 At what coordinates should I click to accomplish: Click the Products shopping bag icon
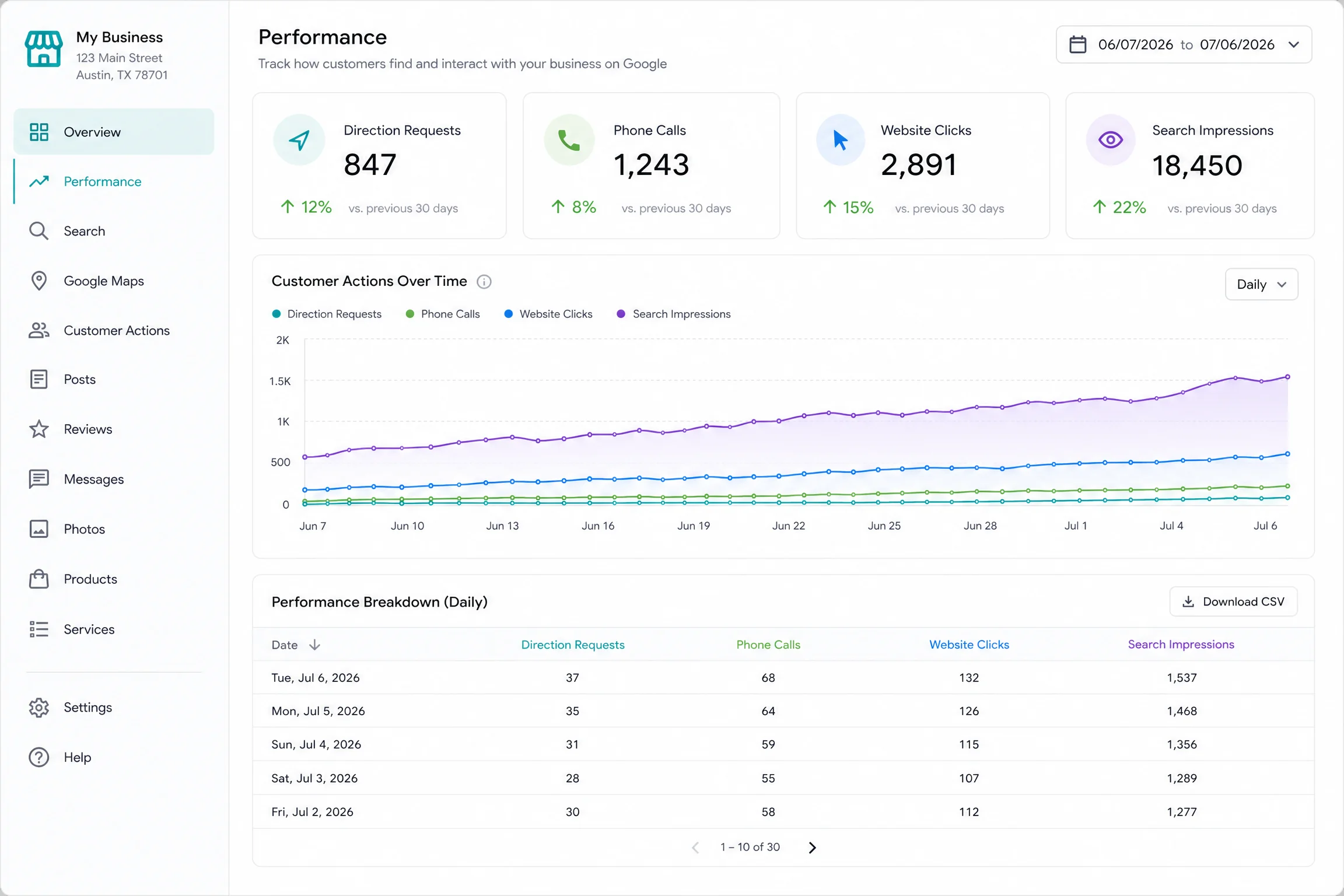(x=39, y=579)
